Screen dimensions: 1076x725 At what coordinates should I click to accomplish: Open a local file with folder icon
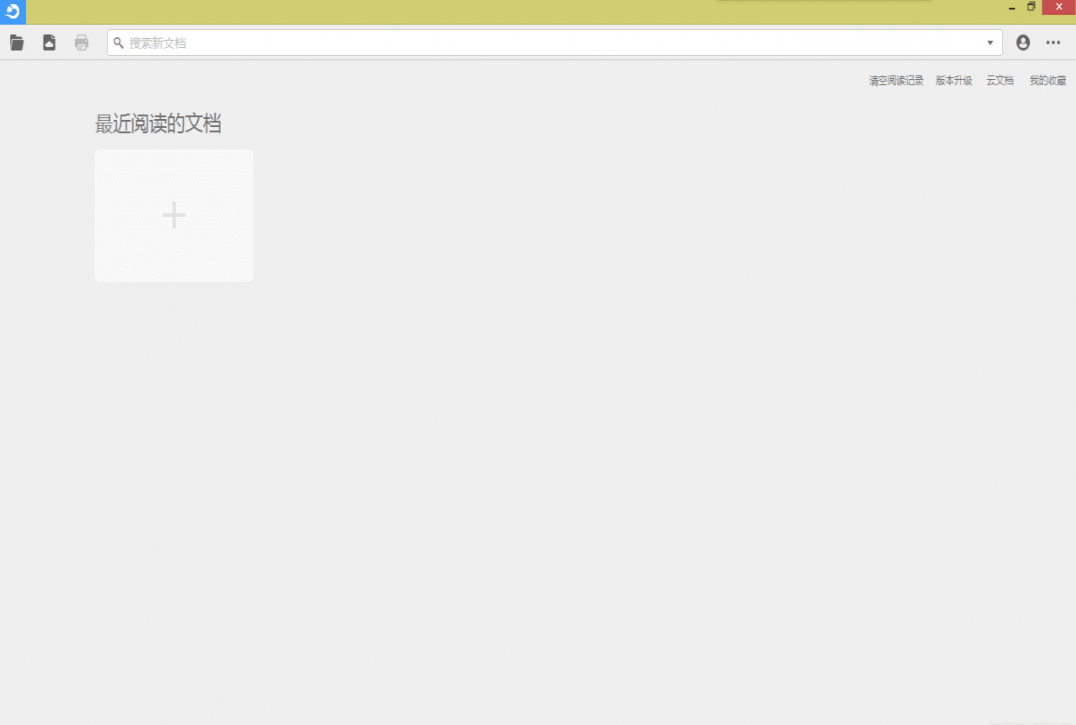coord(17,43)
